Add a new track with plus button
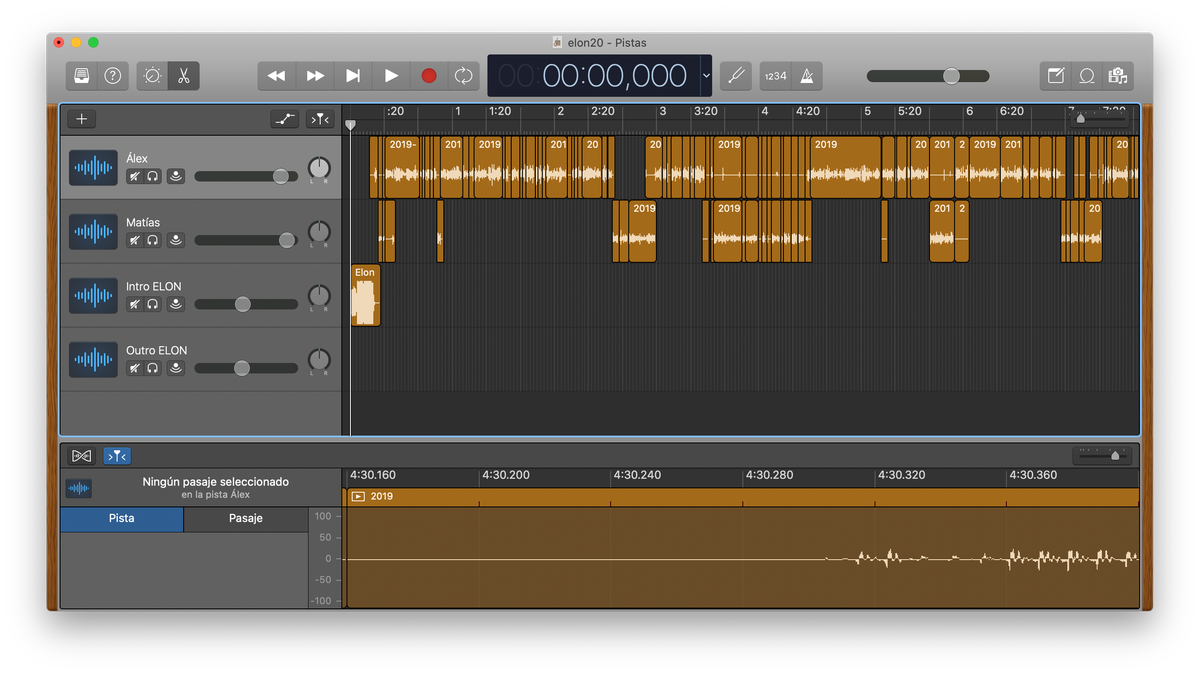This screenshot has height=675, width=1200. 82,119
